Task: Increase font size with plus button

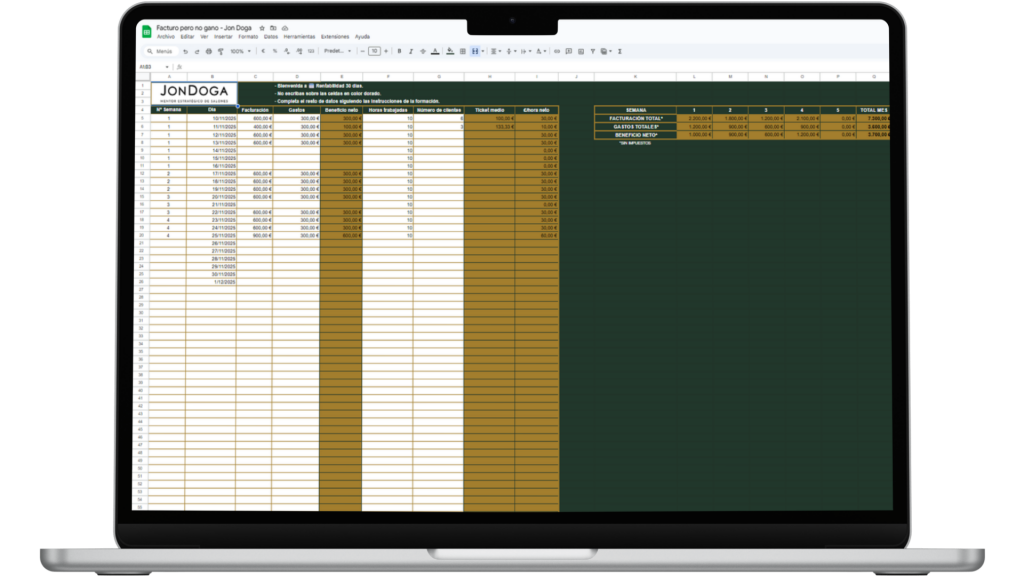Action: click(386, 51)
